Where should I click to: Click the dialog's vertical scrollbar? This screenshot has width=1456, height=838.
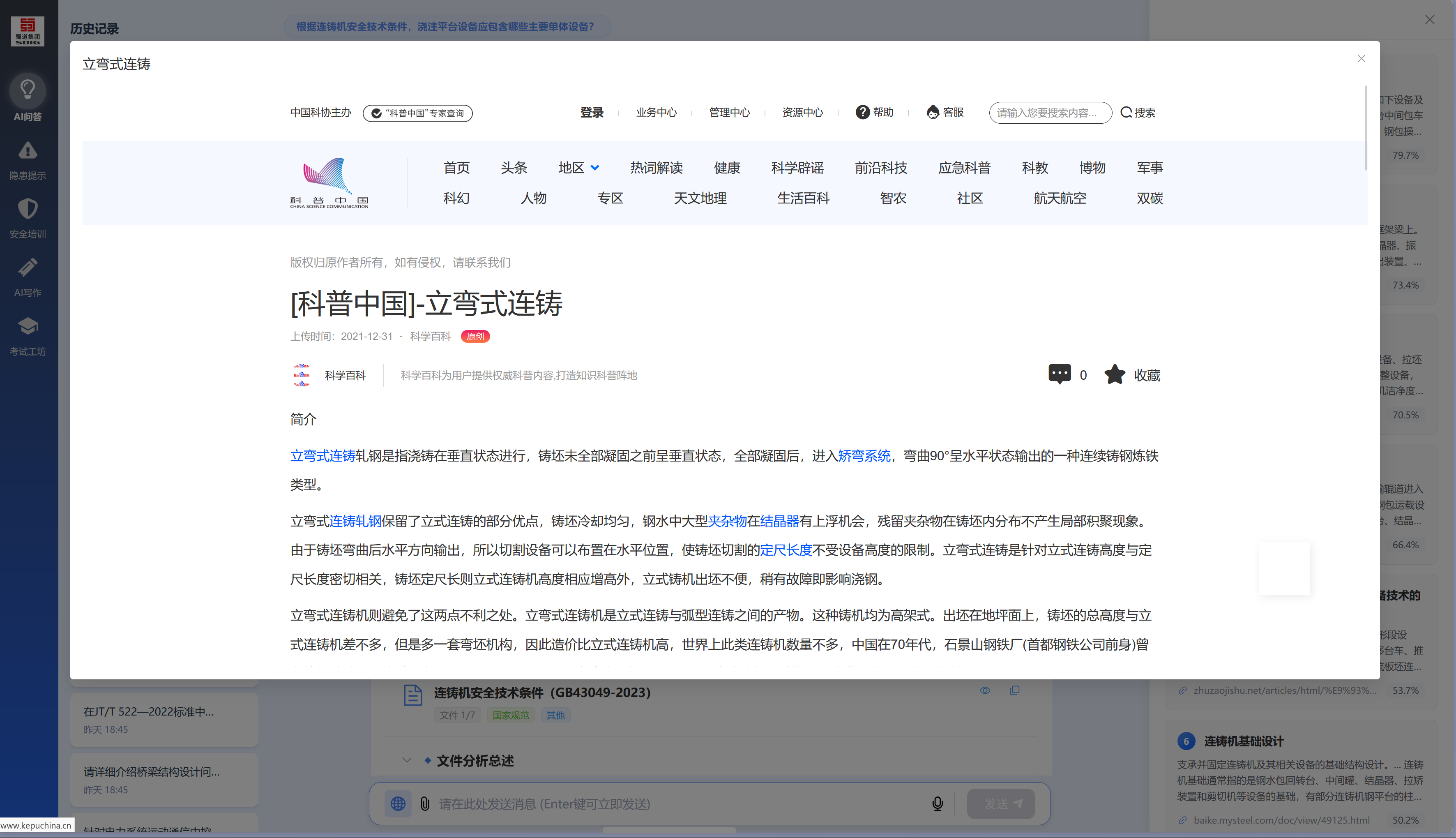point(1365,128)
